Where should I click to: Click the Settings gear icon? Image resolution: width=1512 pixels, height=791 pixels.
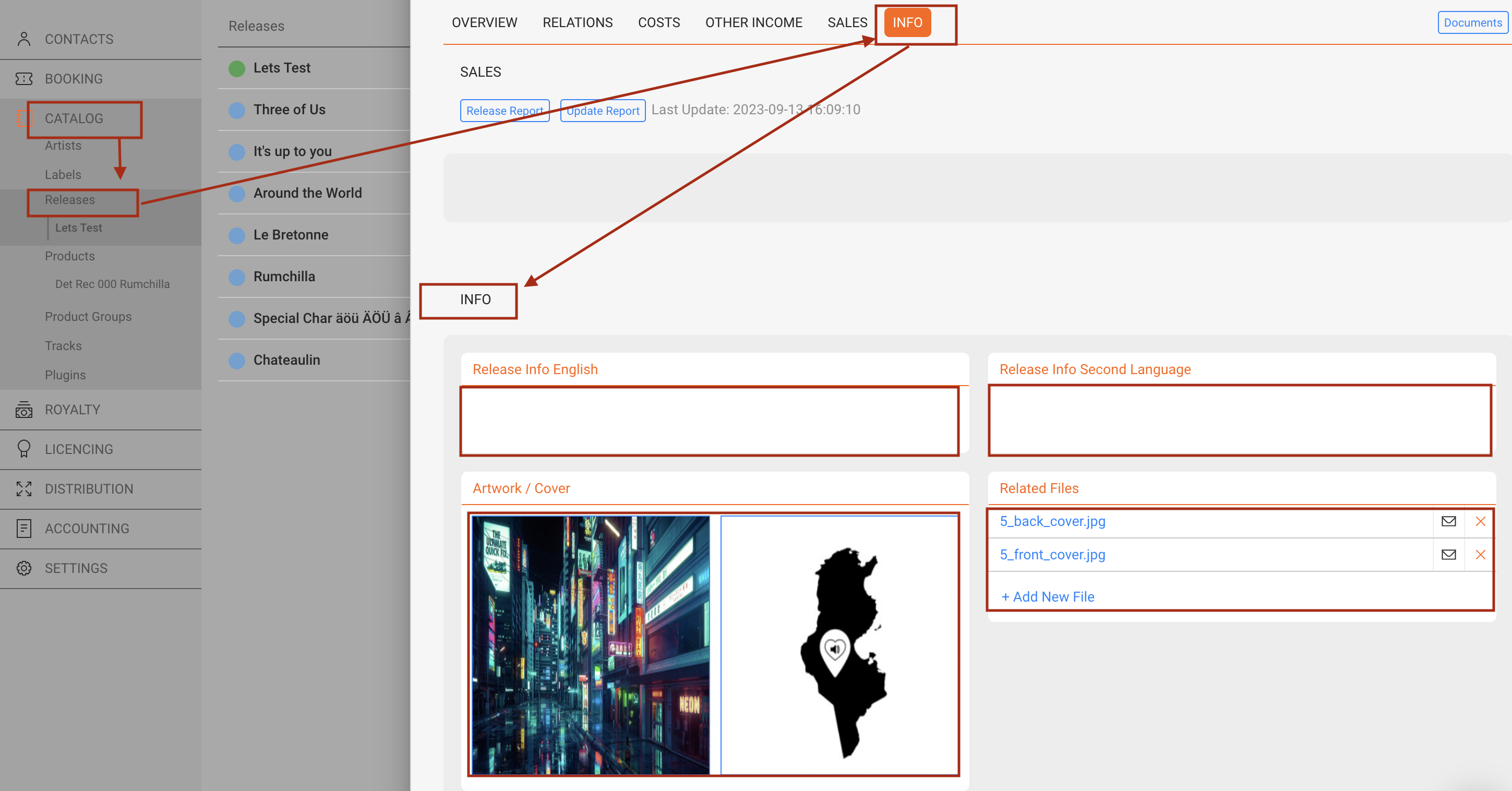pyautogui.click(x=23, y=568)
